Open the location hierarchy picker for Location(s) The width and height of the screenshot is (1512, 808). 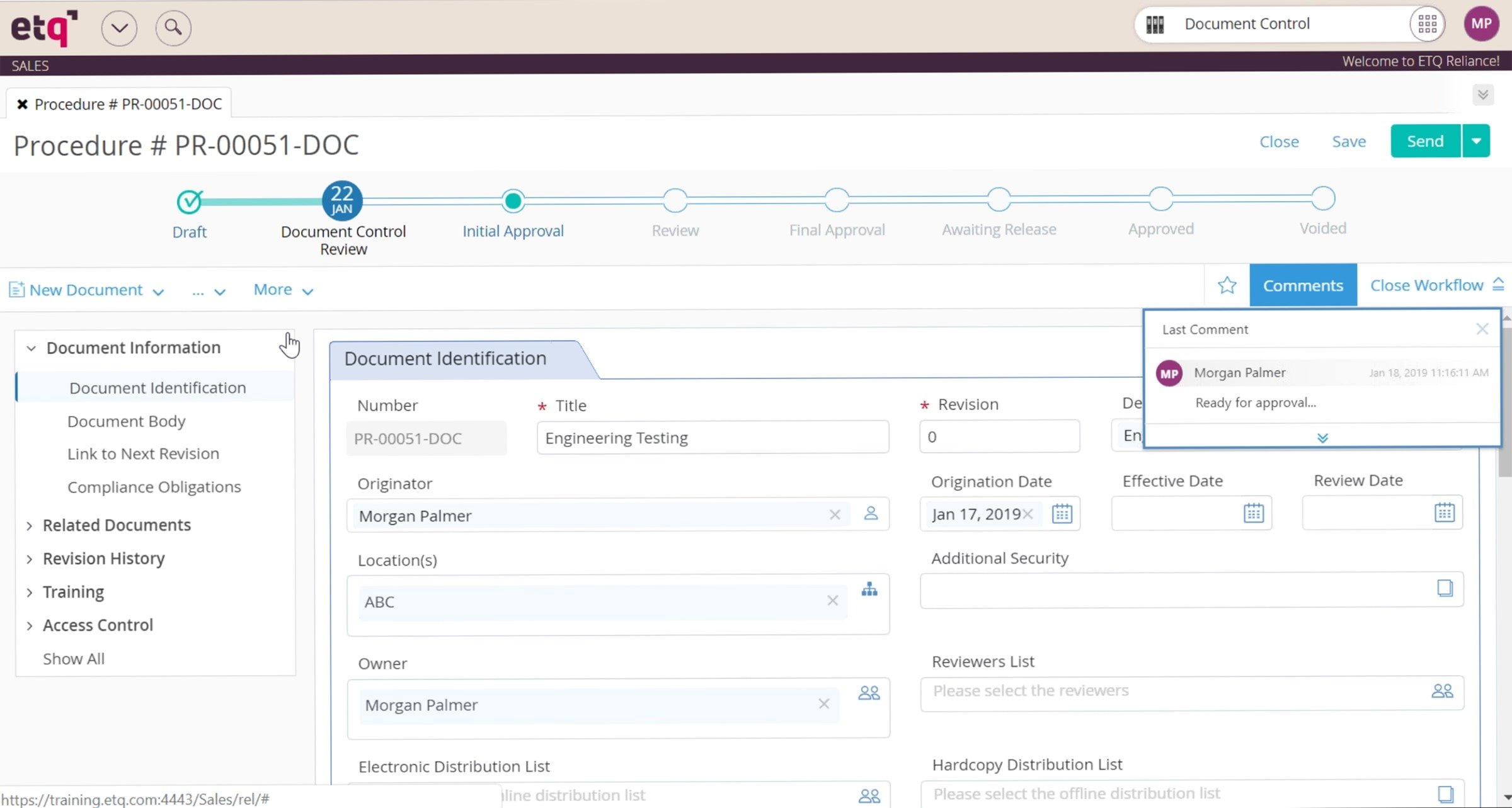[870, 590]
